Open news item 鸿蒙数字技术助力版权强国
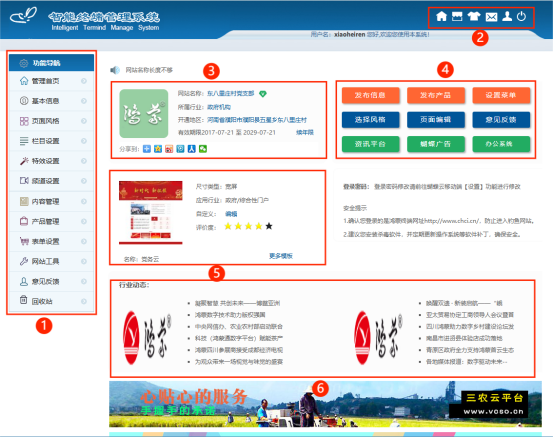Screen dimensions: 554x438 click(230, 315)
